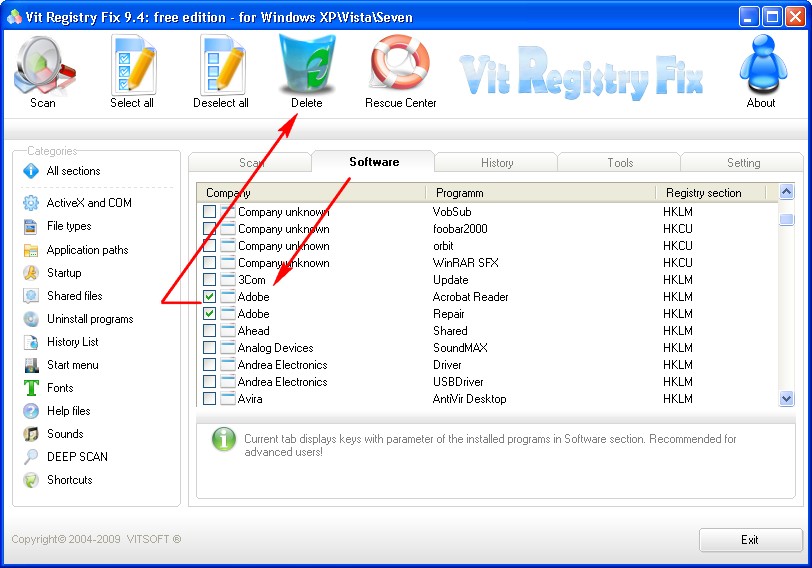Select the History List category

point(60,342)
